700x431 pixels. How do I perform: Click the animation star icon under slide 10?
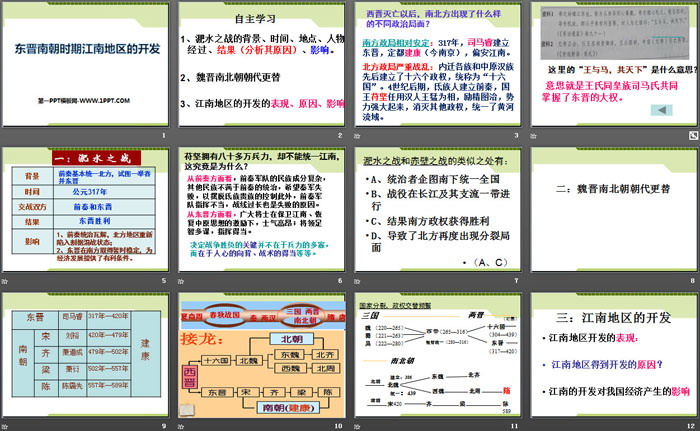[x=181, y=426]
